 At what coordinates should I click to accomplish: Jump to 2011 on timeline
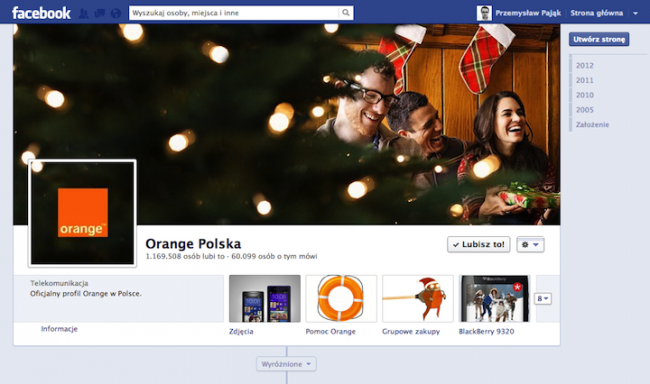(x=585, y=80)
